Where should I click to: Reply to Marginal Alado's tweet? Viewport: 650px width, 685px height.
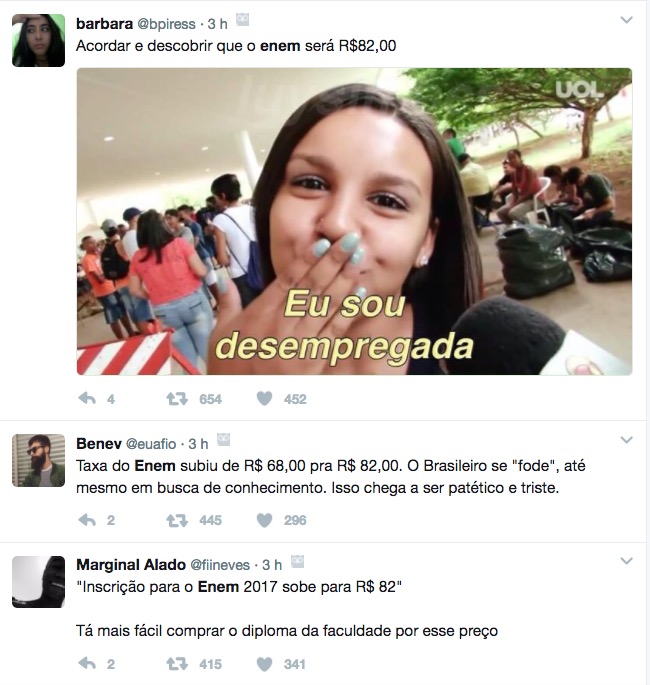point(87,663)
